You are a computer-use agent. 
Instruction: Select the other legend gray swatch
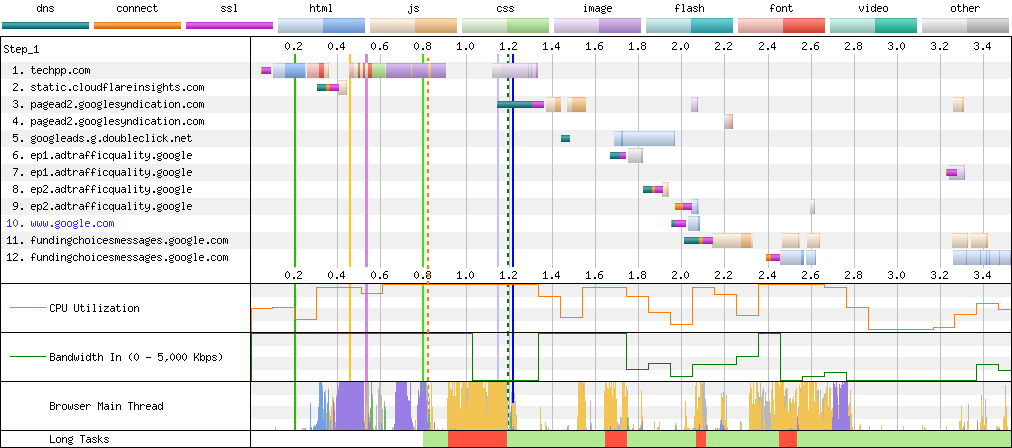966,25
